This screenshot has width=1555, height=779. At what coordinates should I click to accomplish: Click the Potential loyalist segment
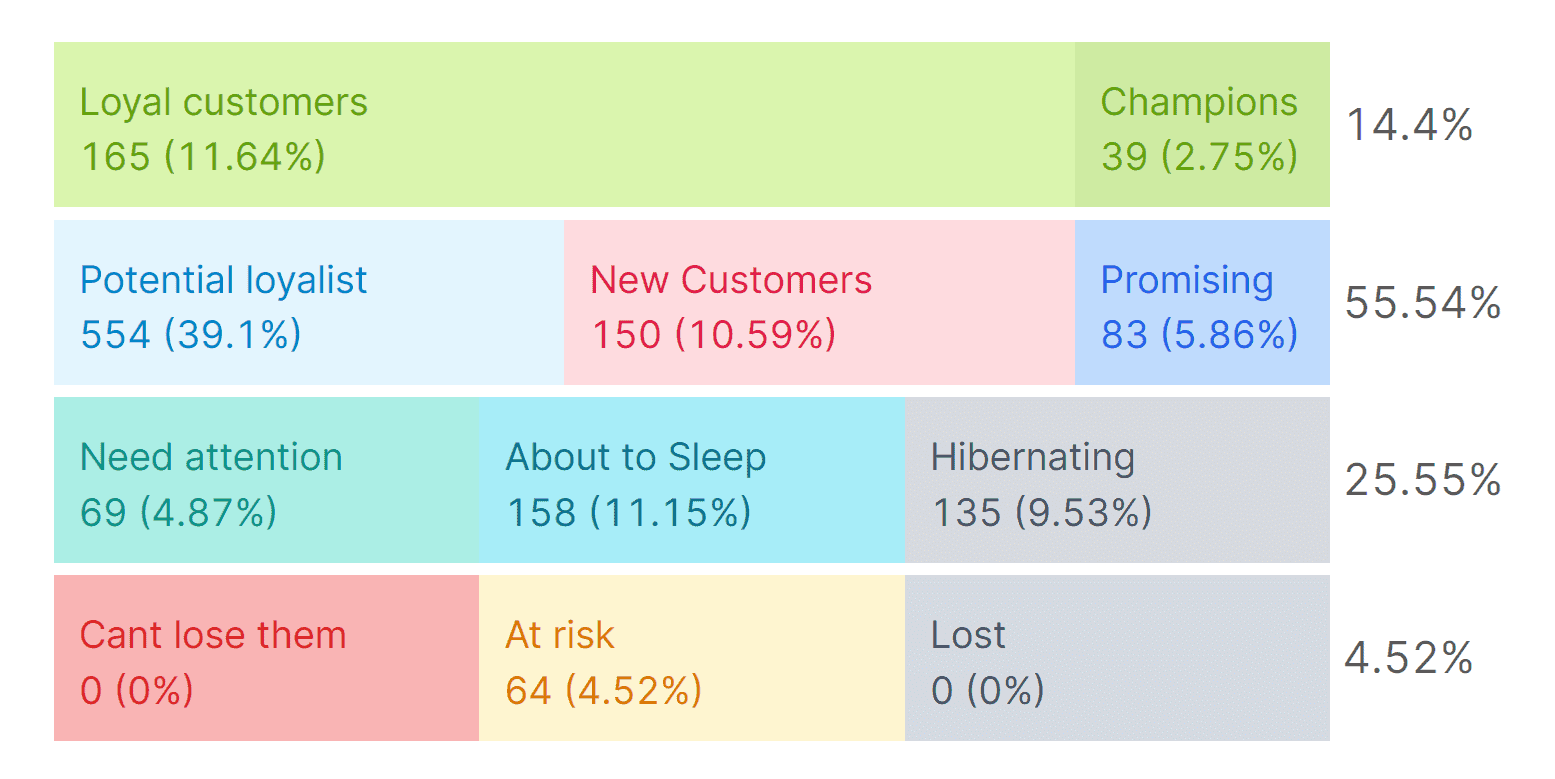[308, 302]
